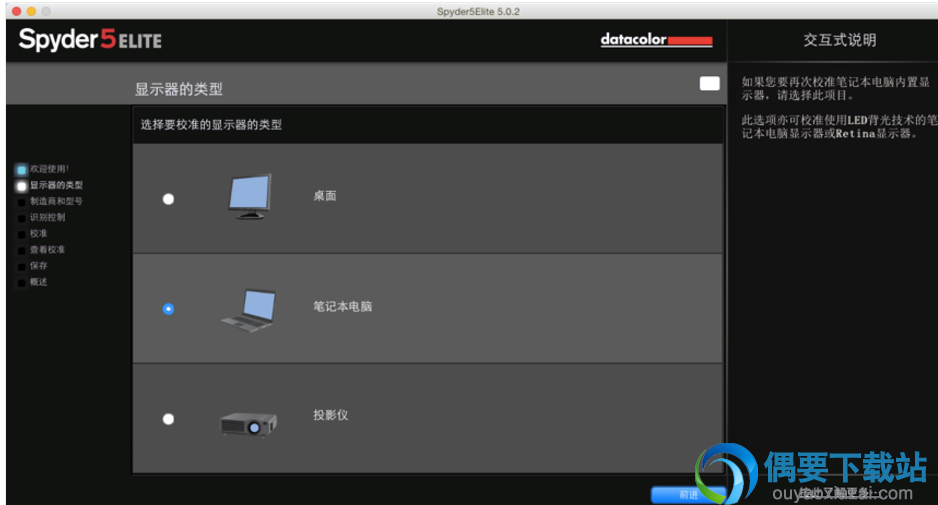Go to the 概述 step
938x505 pixels.
(38, 282)
